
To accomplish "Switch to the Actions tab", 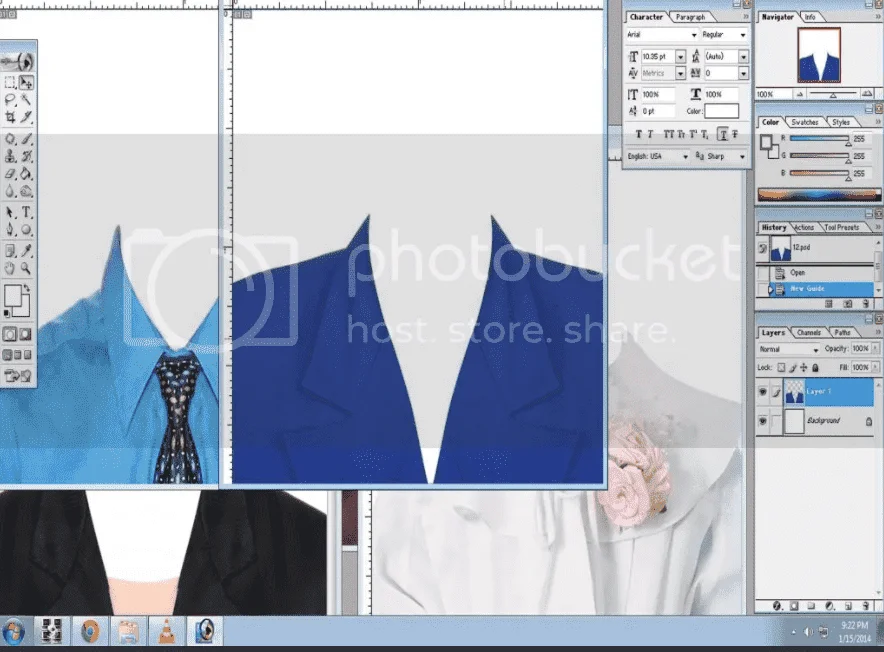I will click(804, 227).
